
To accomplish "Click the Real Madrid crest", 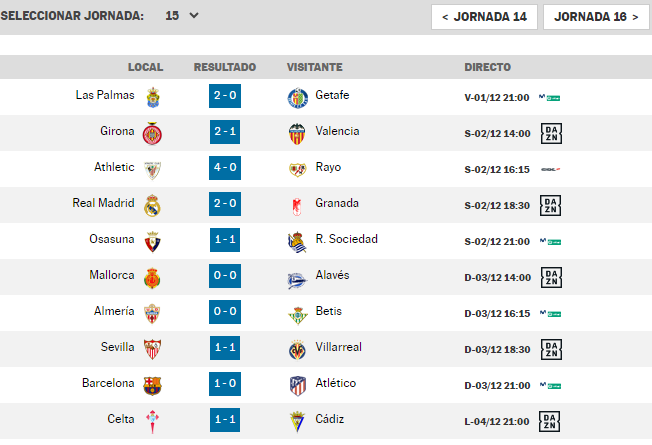I will (x=152, y=205).
